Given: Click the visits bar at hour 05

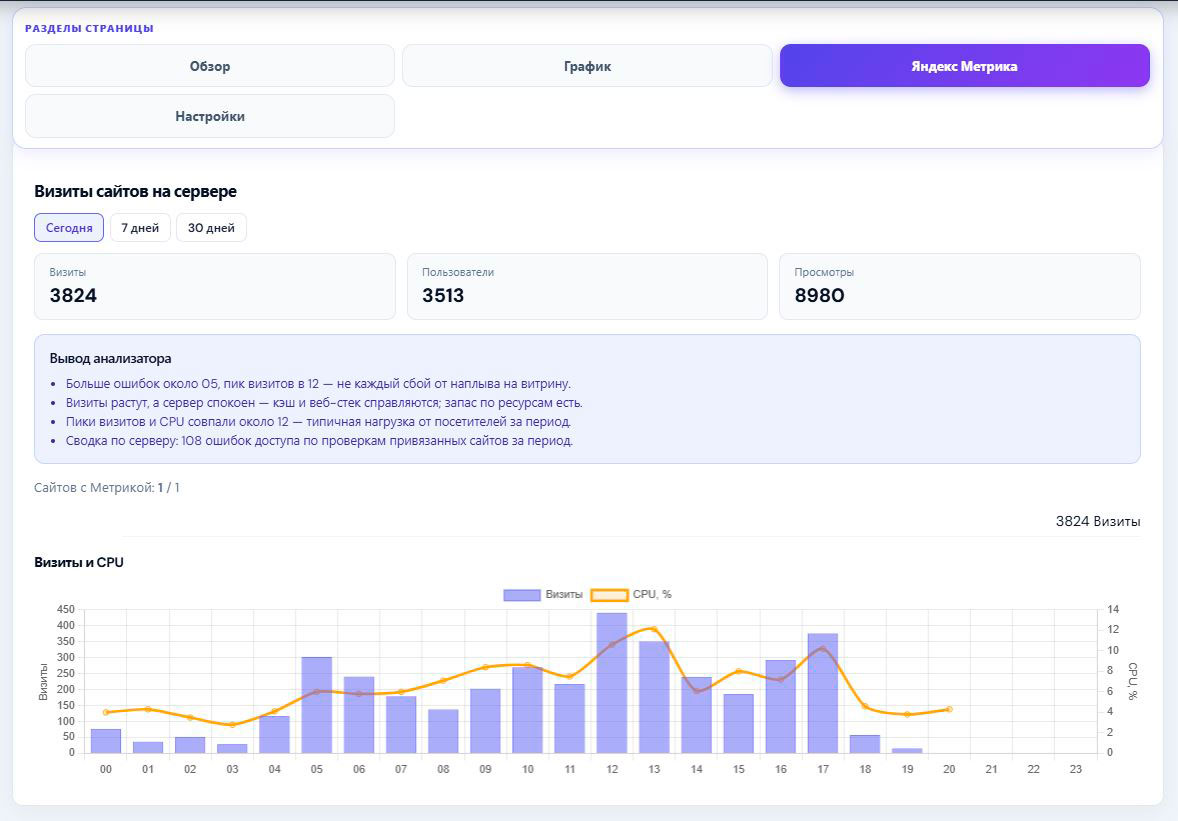Looking at the screenshot, I should 317,705.
